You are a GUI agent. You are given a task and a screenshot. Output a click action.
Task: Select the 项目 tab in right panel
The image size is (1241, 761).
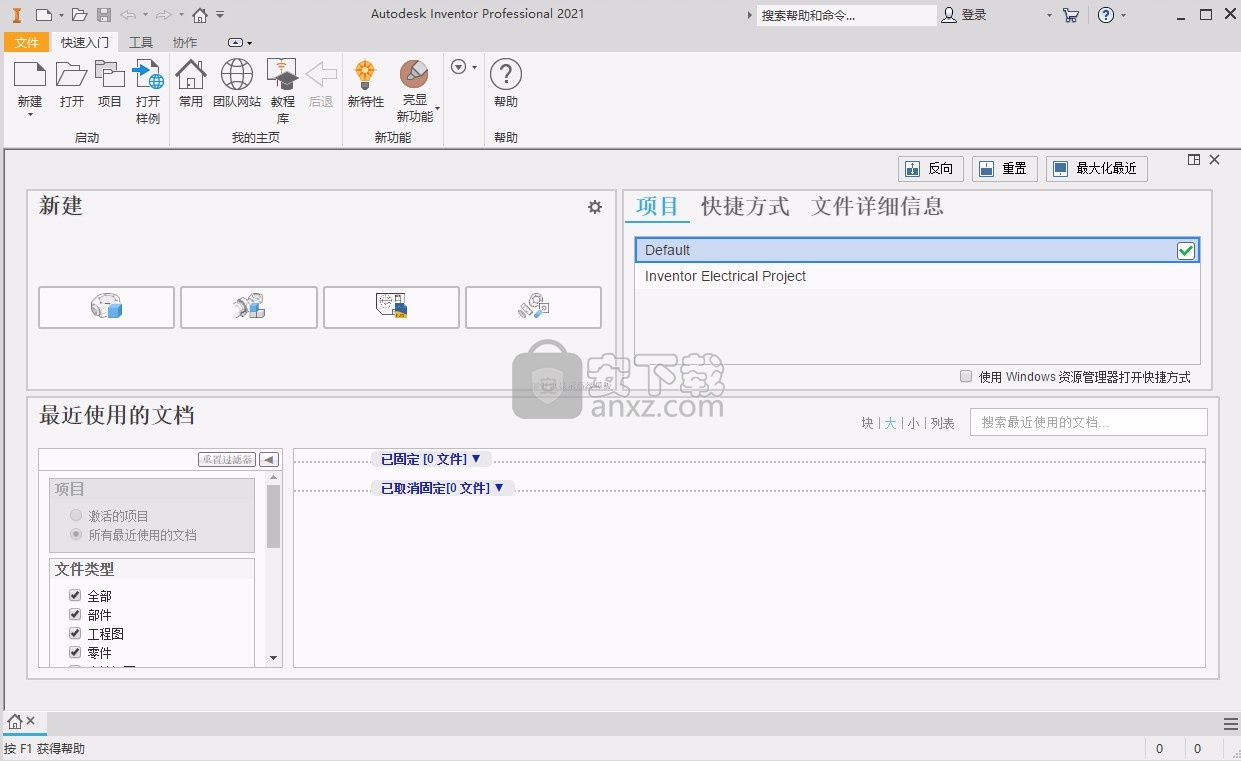click(x=657, y=207)
